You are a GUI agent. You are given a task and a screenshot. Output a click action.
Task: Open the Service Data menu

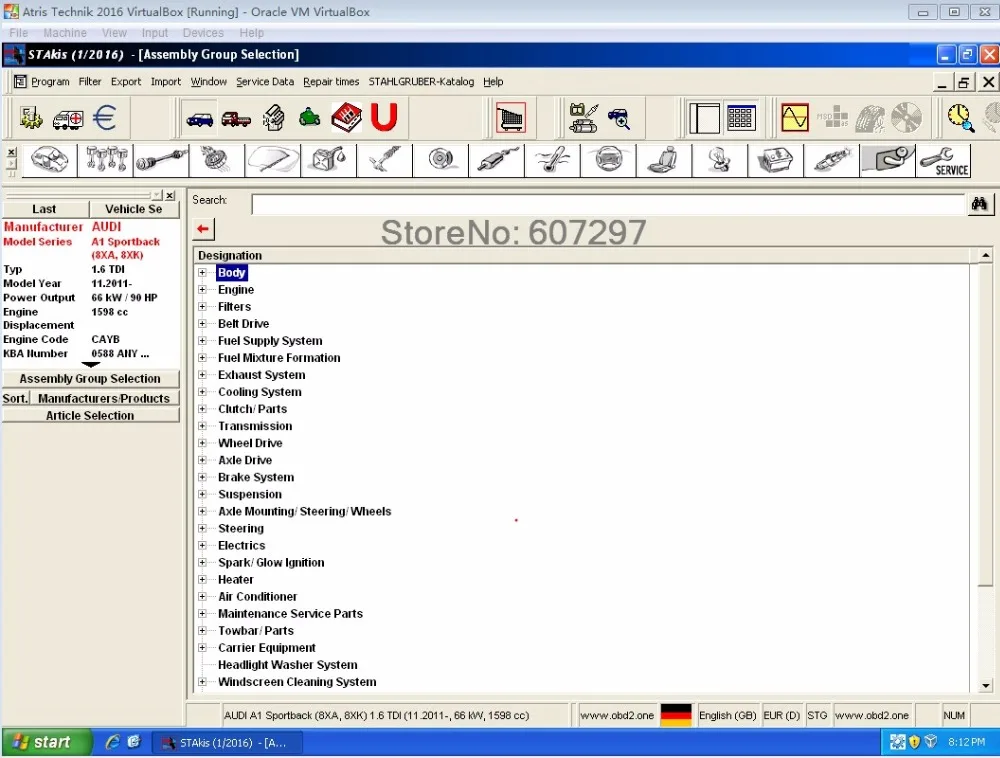[x=265, y=82]
